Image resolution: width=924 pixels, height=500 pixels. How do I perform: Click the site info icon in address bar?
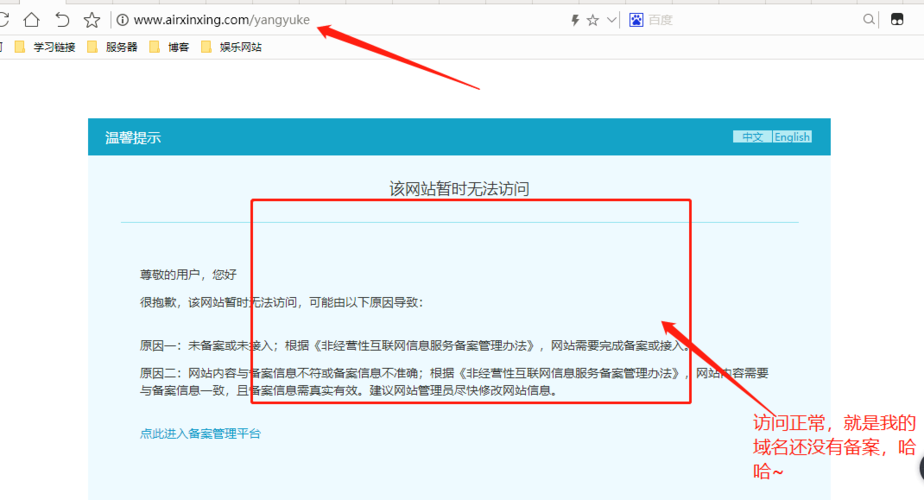coord(123,20)
